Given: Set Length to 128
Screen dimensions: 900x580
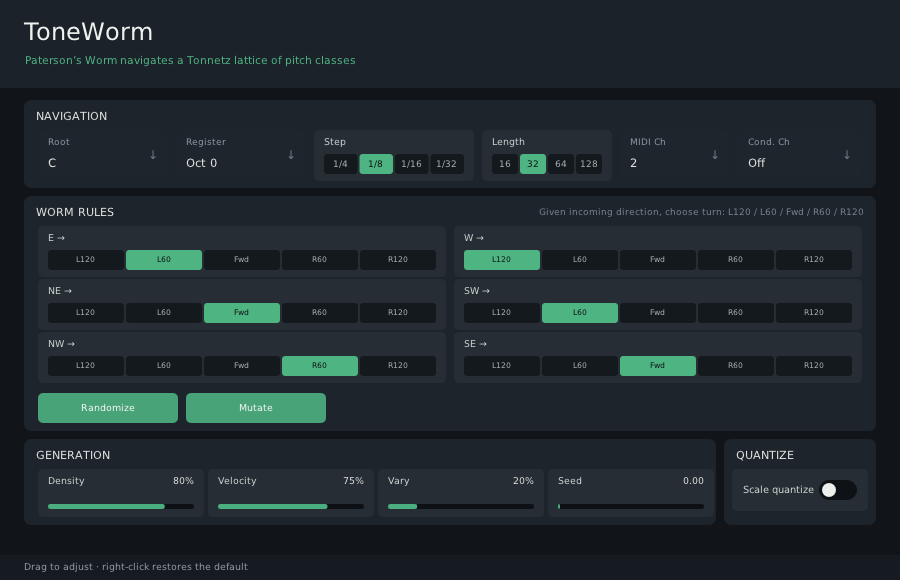Looking at the screenshot, I should (x=589, y=164).
